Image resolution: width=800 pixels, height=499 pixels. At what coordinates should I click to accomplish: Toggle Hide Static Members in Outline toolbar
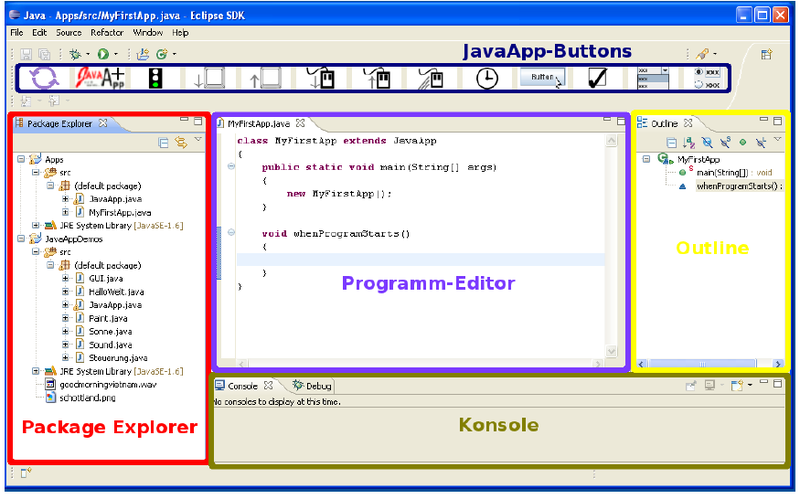click(x=725, y=142)
